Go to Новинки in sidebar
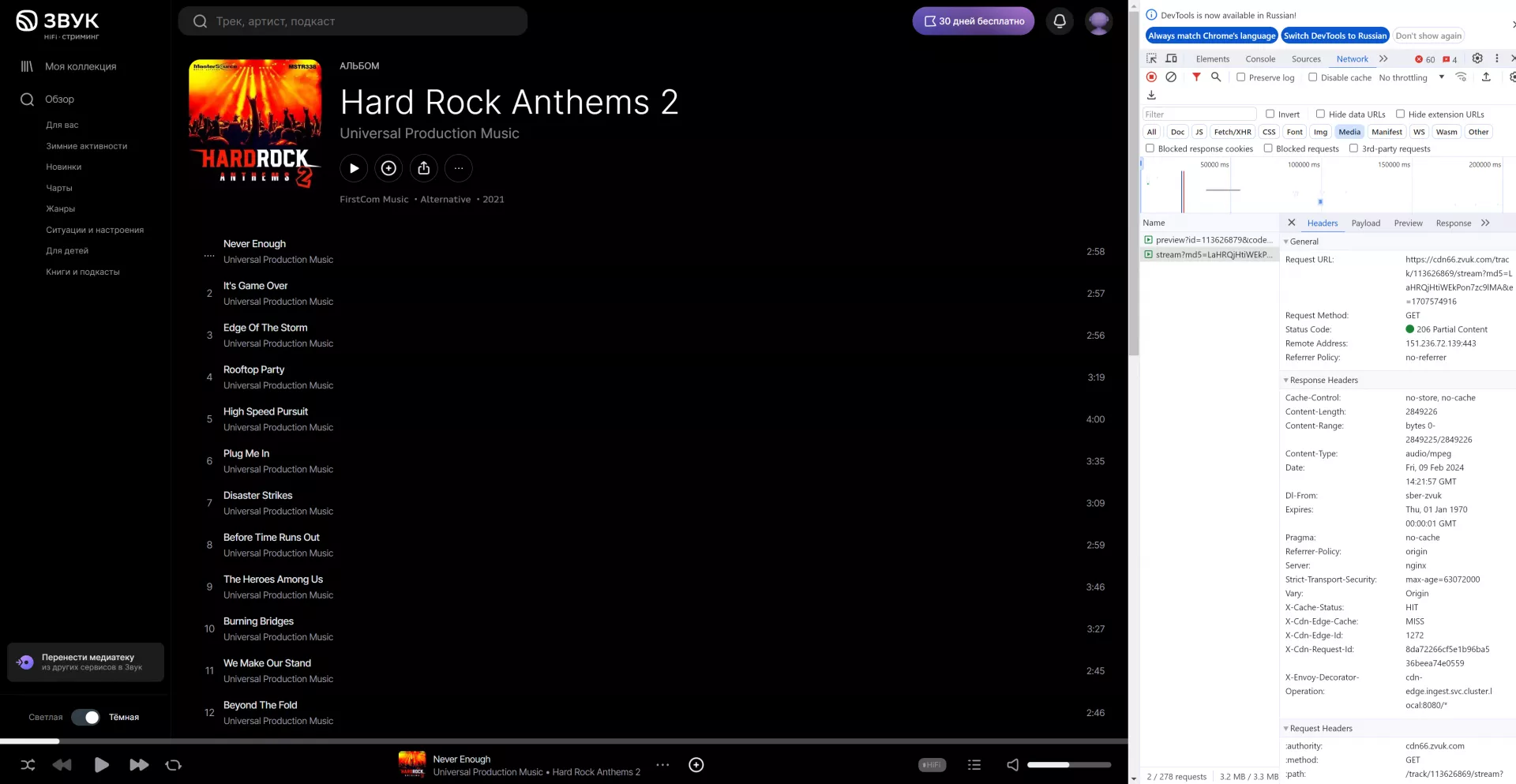 click(64, 167)
